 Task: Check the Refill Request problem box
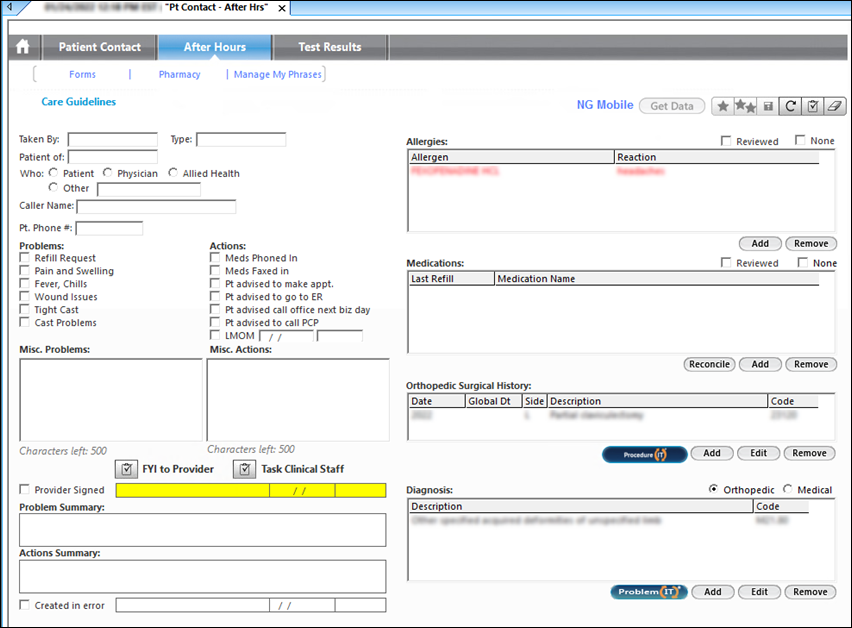pos(24,258)
